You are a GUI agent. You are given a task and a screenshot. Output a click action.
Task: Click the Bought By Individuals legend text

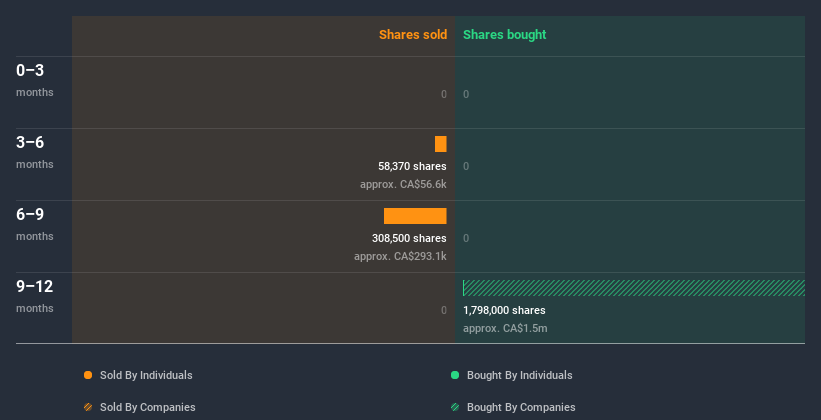coord(519,375)
